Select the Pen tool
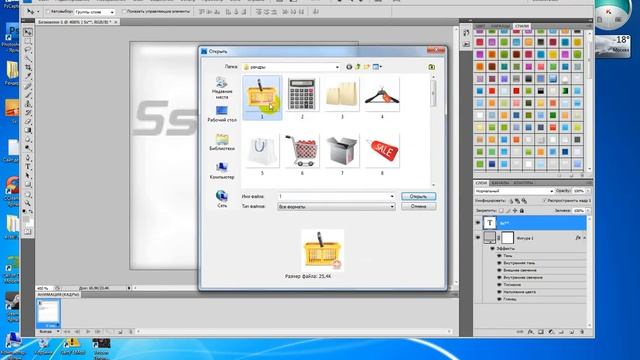Screen dimensions: 640x360 28,158
